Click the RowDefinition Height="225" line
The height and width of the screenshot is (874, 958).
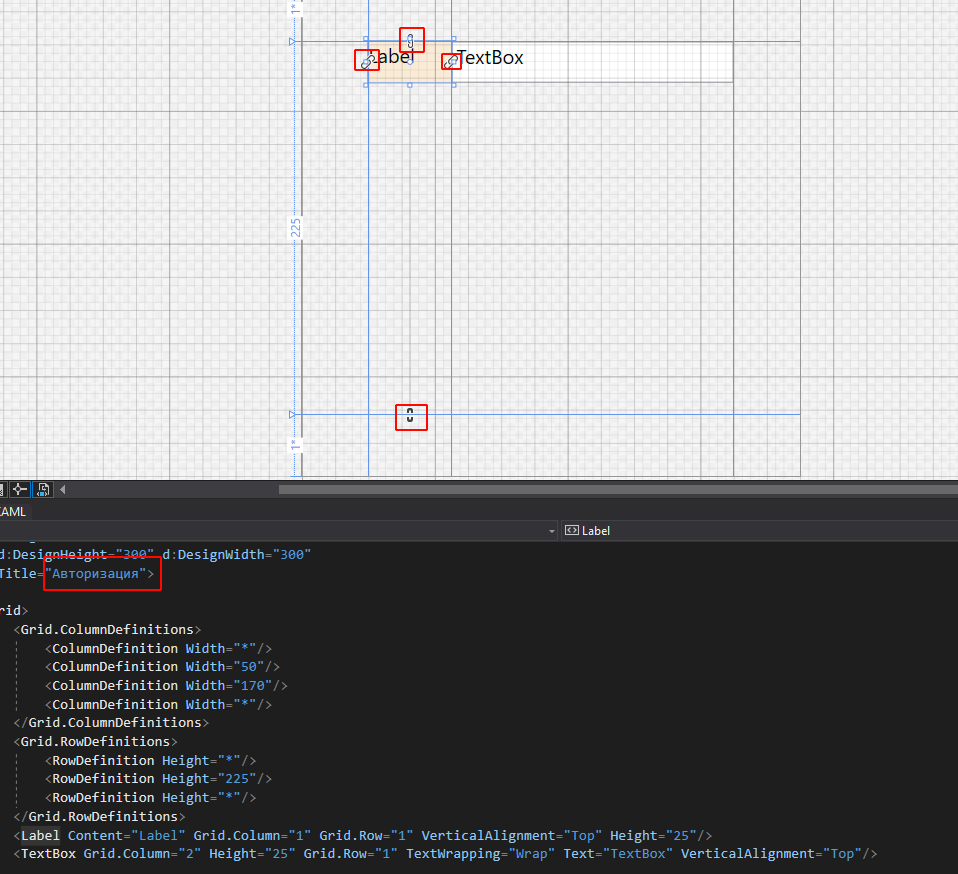point(158,779)
